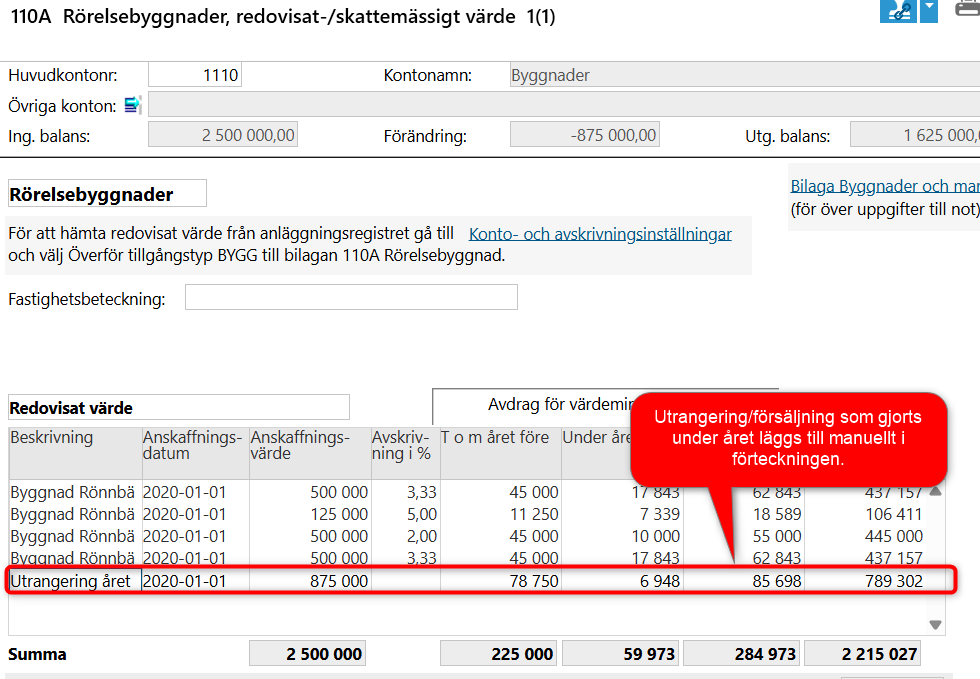Select the 78 750 cell in the Utrangering row
980x679 pixels.
tap(501, 581)
